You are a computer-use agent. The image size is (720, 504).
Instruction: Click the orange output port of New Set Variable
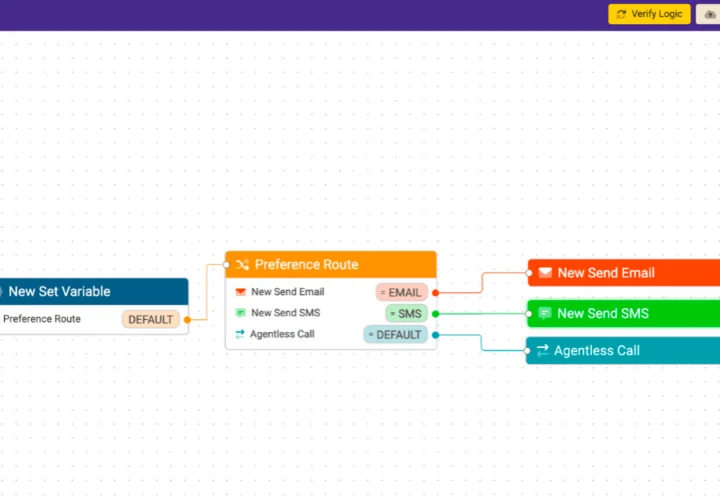tap(187, 320)
